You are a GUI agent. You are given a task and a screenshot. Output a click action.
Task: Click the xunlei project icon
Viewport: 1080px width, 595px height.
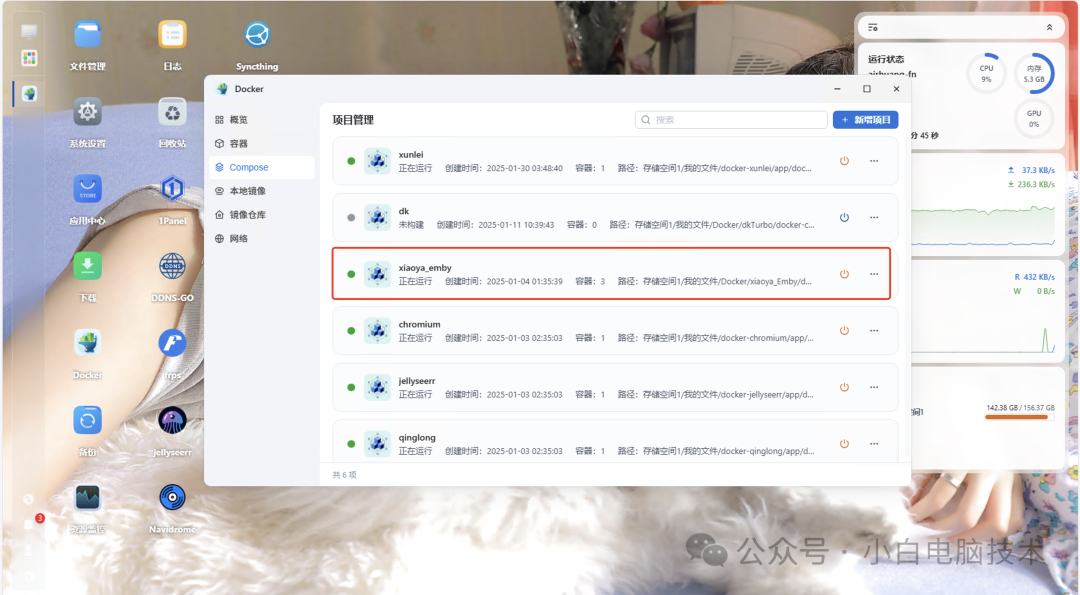click(377, 161)
